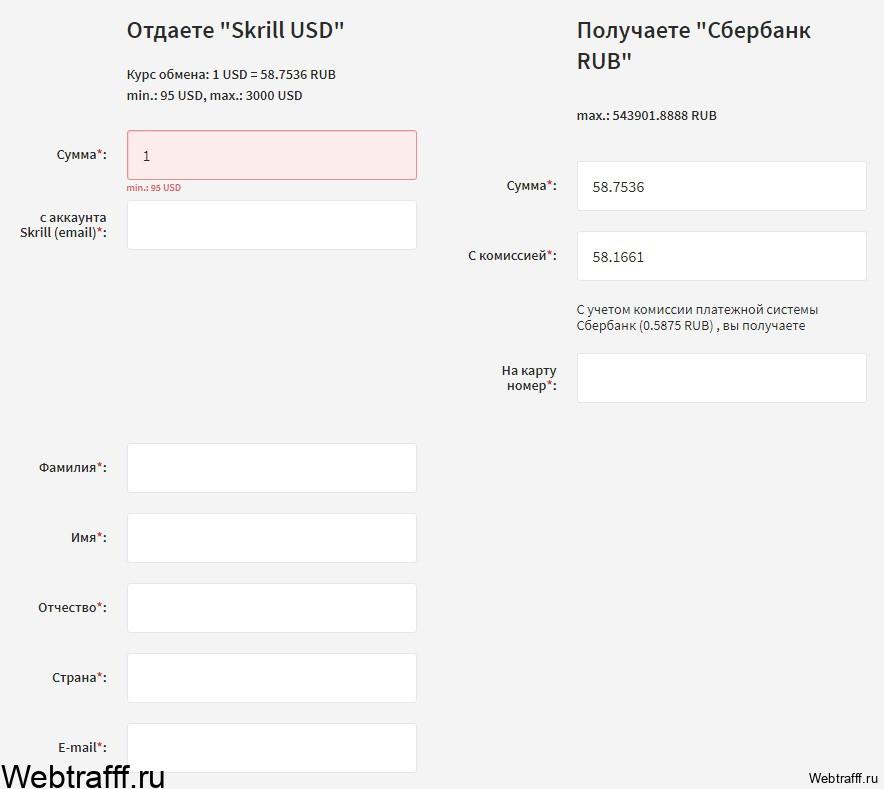The width and height of the screenshot is (884, 789).
Task: Focus the Фамилия input field
Action: [x=272, y=468]
